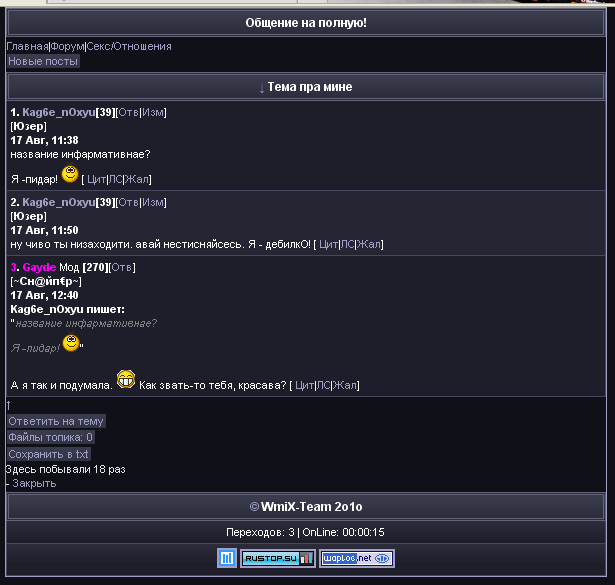Go to Главная page
Image resolution: width=615 pixels, height=585 pixels.
pyautogui.click(x=27, y=46)
